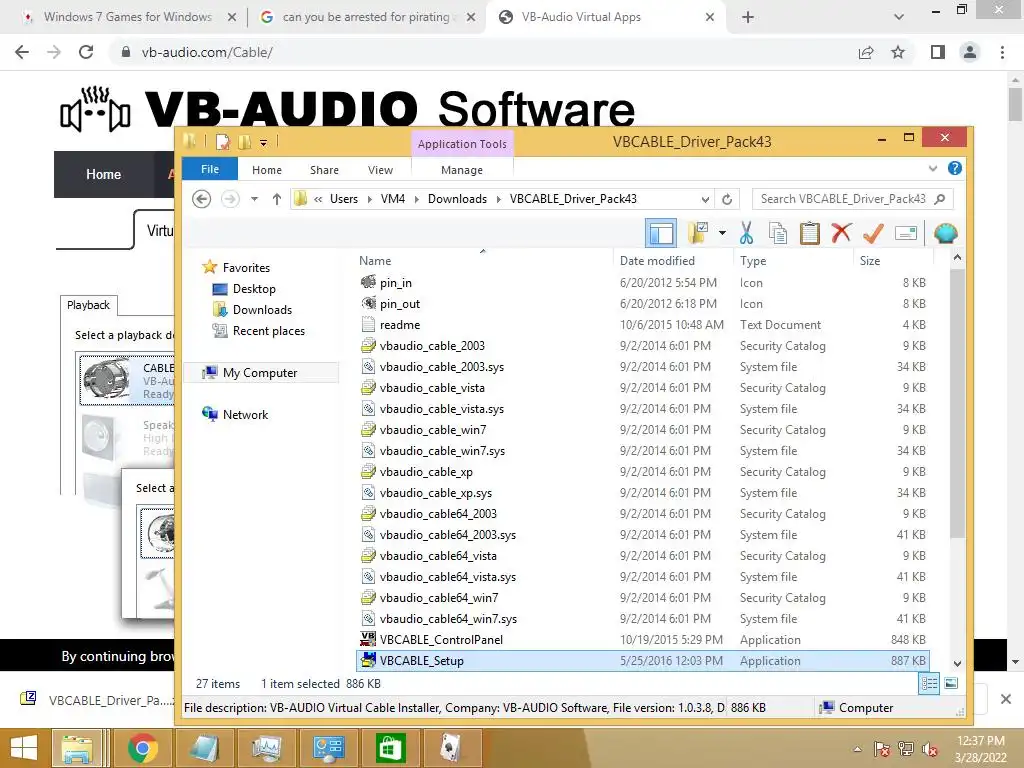The height and width of the screenshot is (768, 1024).
Task: Open the File tab in Explorer
Action: pyautogui.click(x=210, y=169)
